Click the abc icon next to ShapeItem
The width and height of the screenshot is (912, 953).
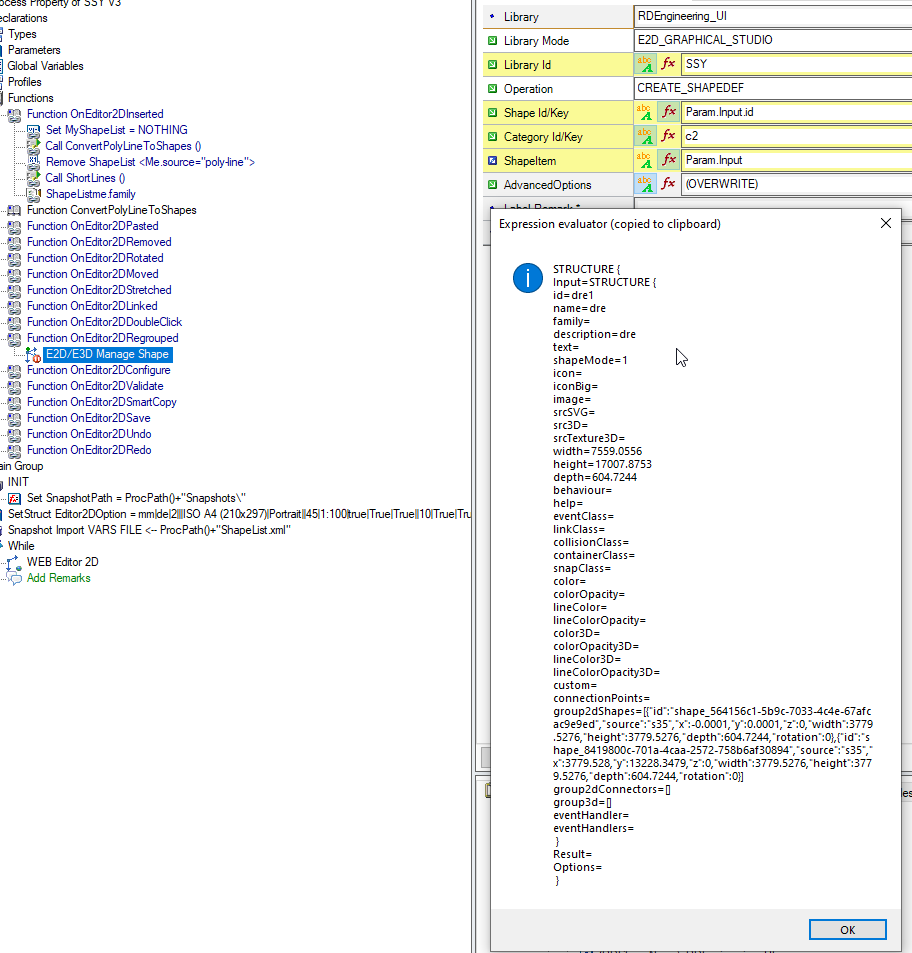[x=645, y=160]
